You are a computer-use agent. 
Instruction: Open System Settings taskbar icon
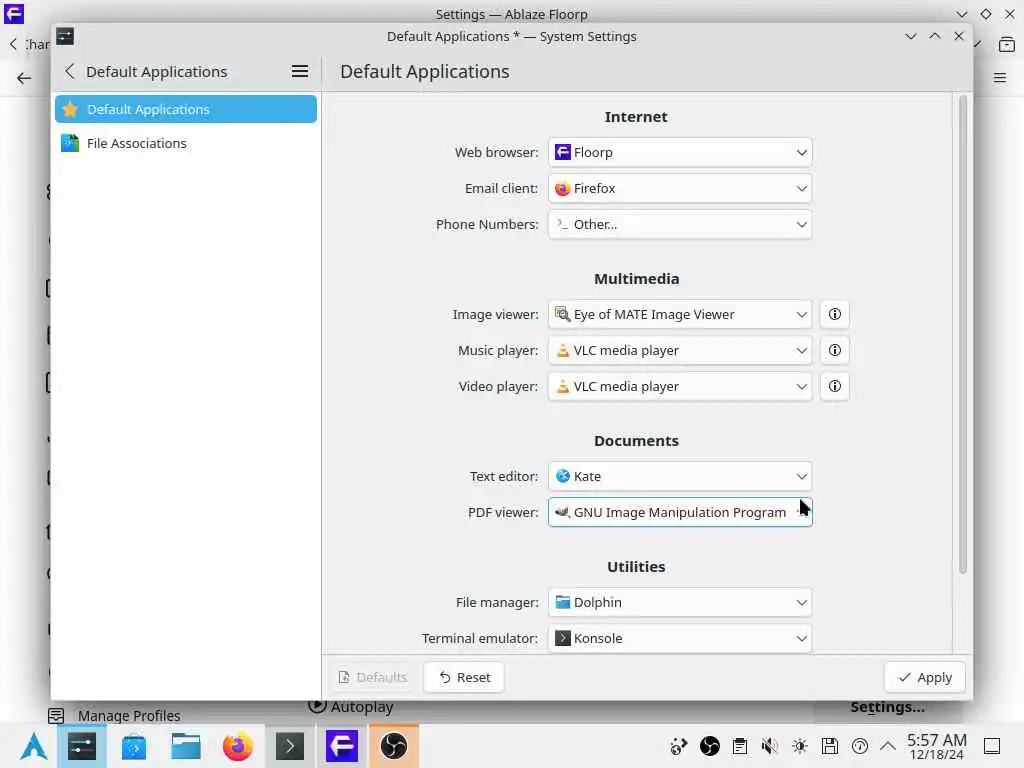(x=82, y=746)
